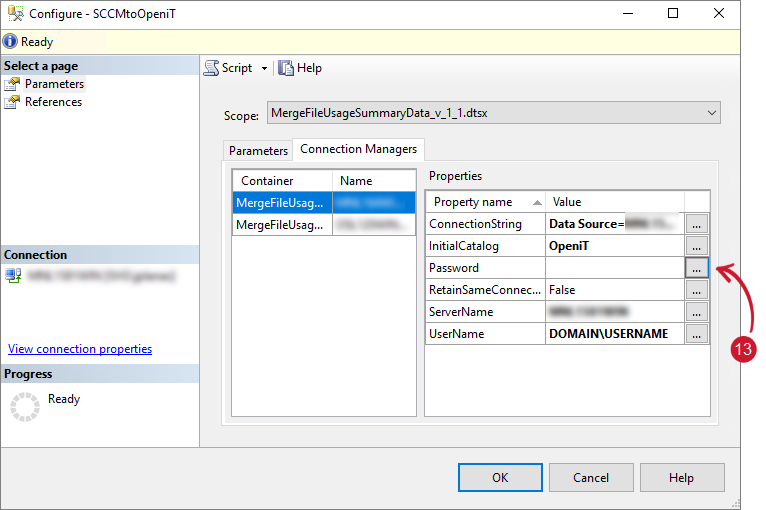766x510 pixels.
Task: Switch to the Connection Managers tab
Action: [x=358, y=149]
